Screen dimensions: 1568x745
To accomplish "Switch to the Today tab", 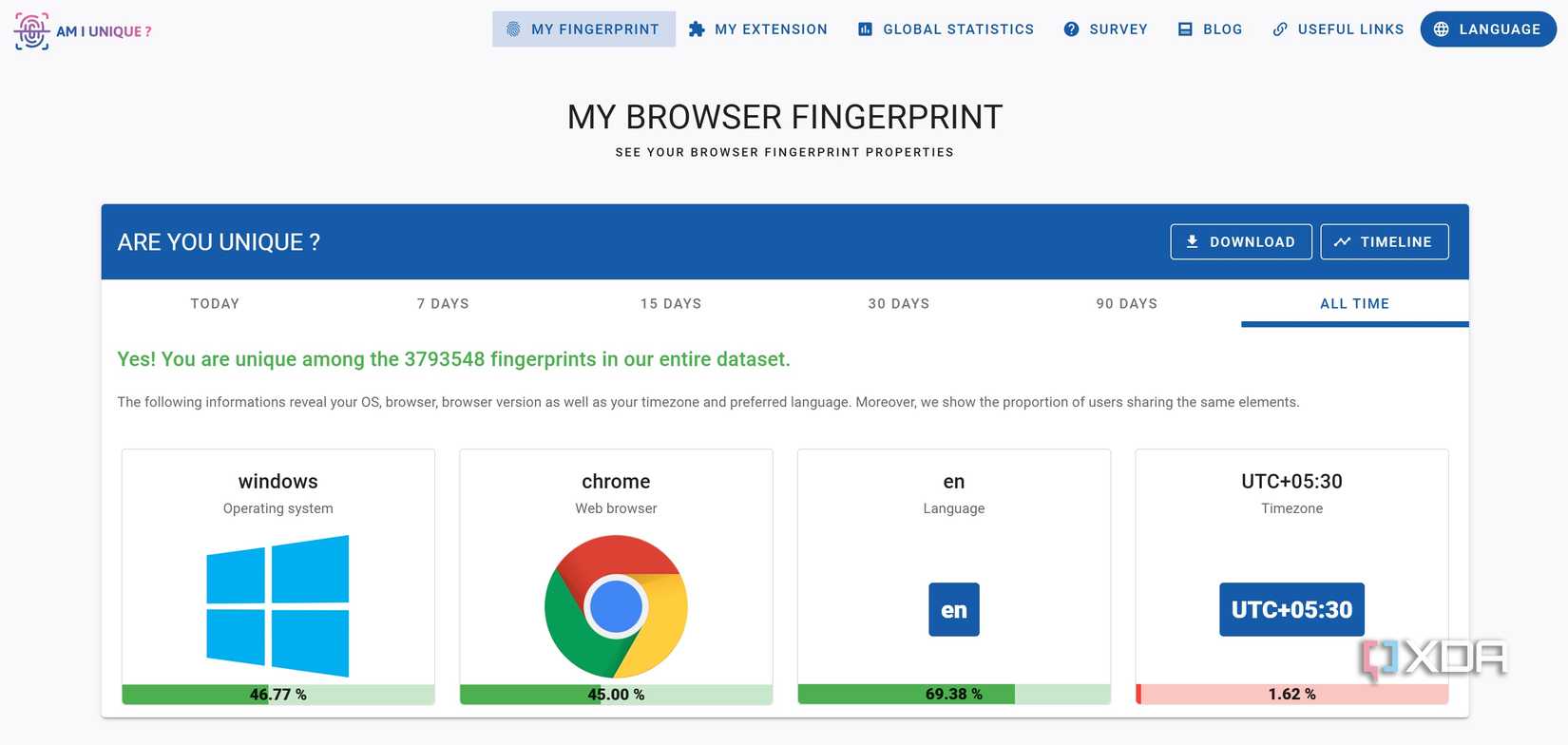I will pyautogui.click(x=215, y=303).
